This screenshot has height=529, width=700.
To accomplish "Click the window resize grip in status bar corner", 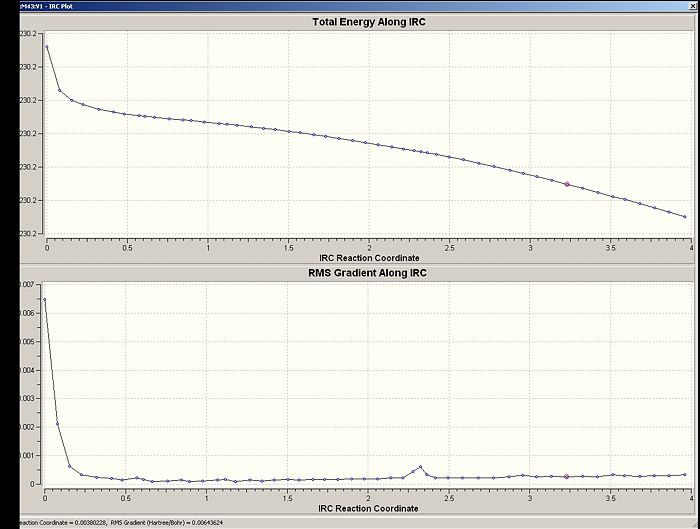I will pyautogui.click(x=694, y=523).
